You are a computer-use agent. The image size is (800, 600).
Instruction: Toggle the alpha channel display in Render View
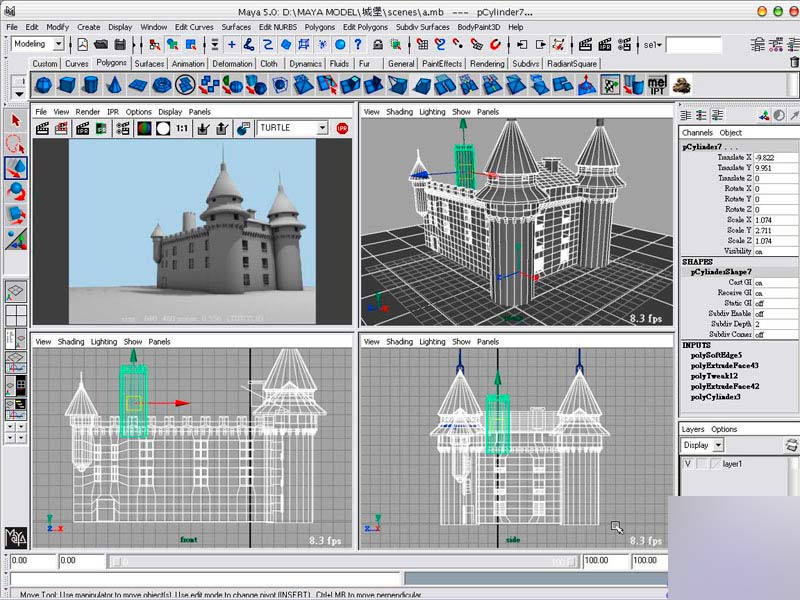click(x=163, y=129)
